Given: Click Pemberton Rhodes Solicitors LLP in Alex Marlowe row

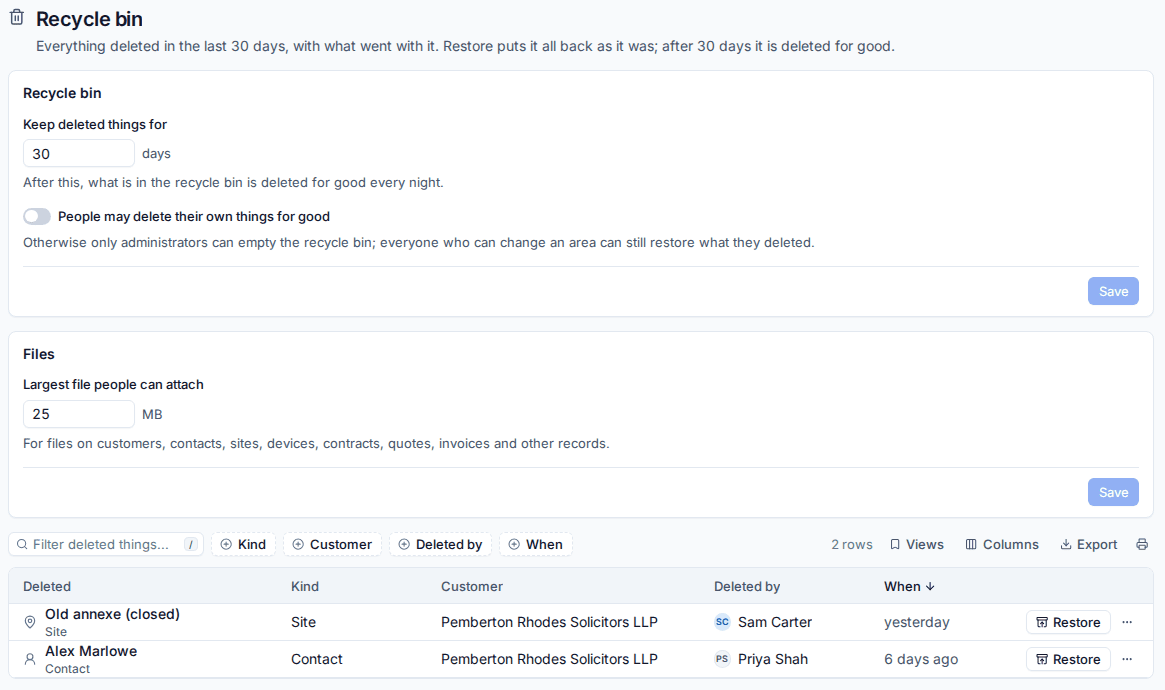Looking at the screenshot, I should 549,660.
